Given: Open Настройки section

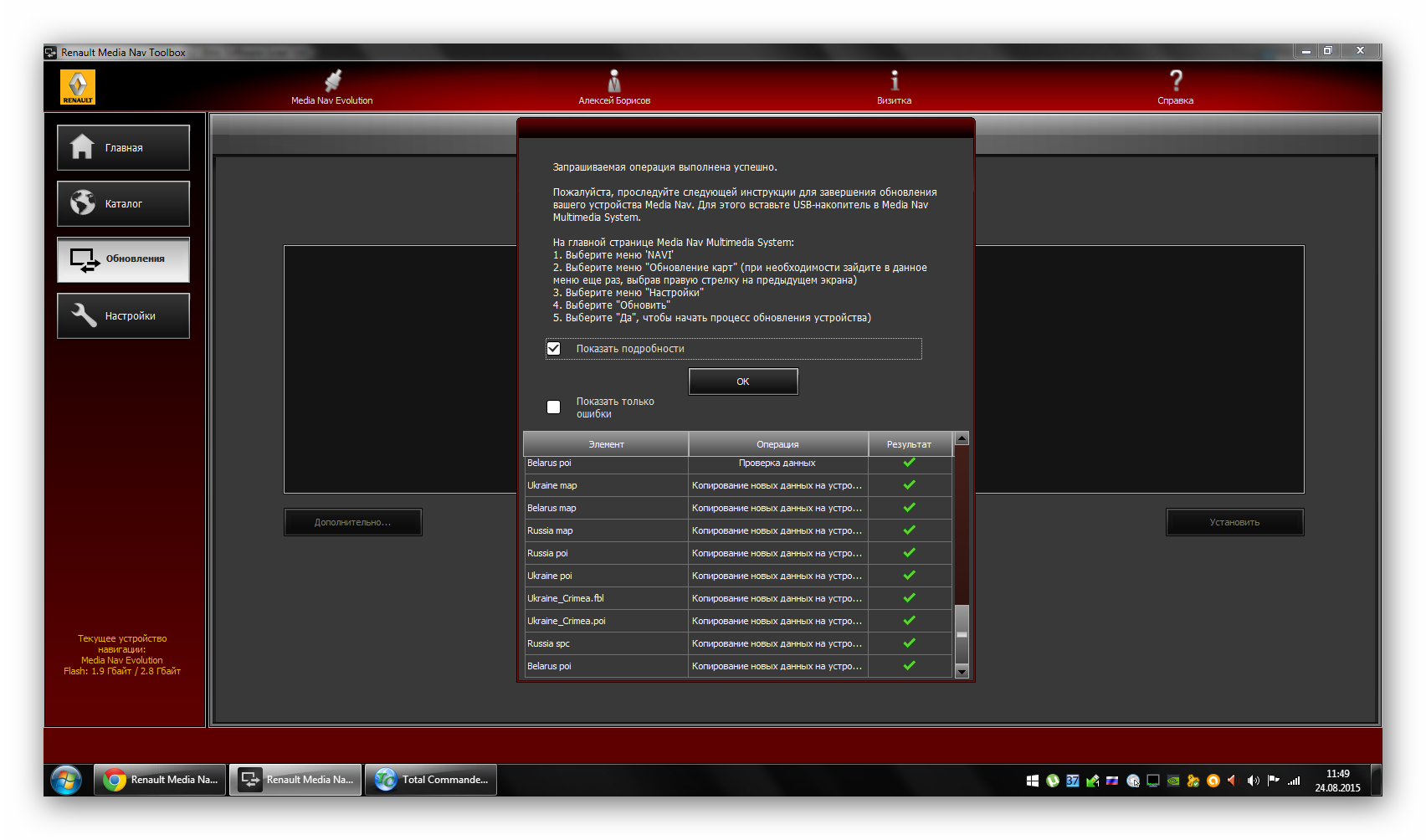Looking at the screenshot, I should (123, 316).
